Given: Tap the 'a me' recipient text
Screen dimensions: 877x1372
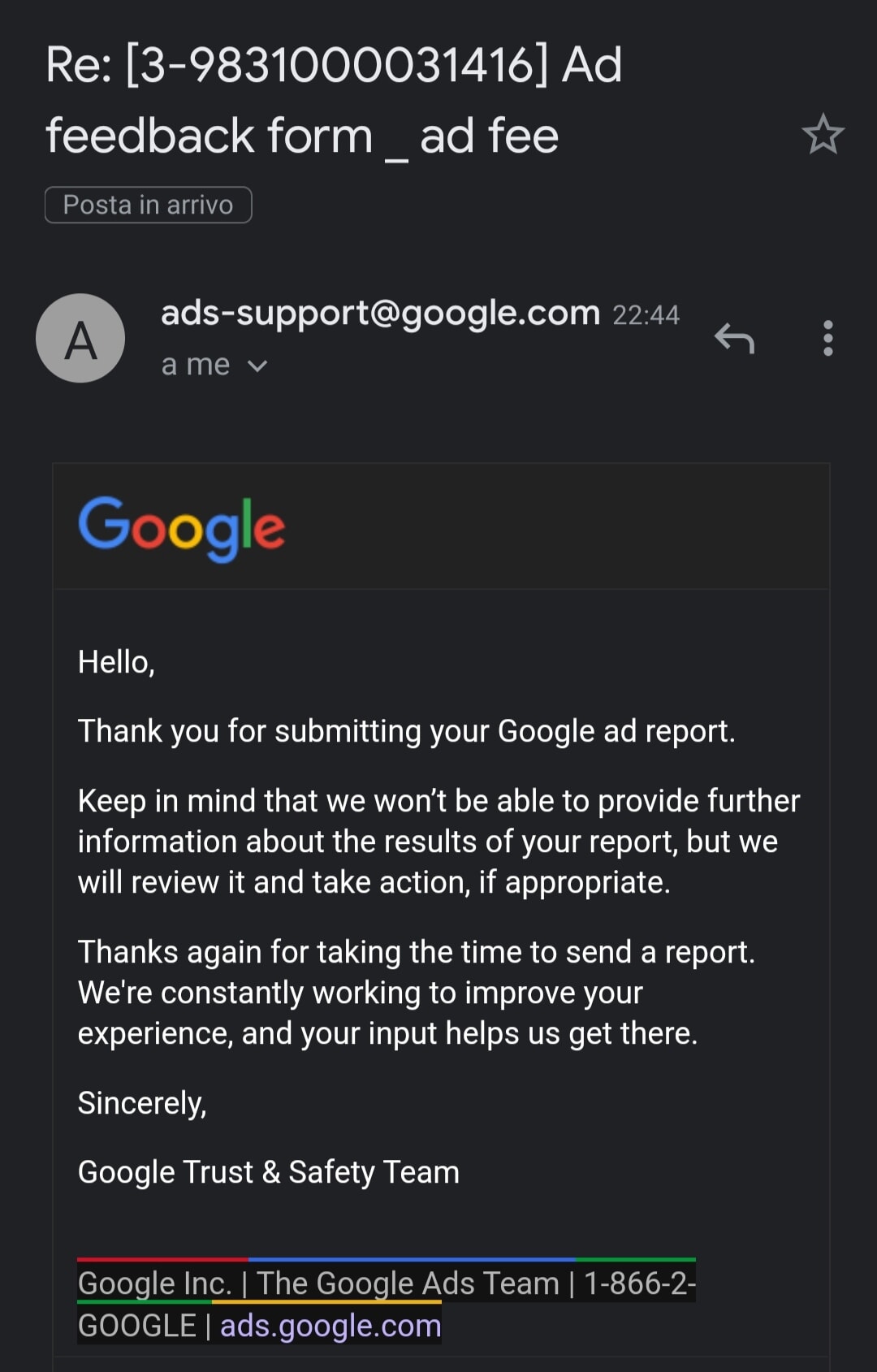Looking at the screenshot, I should [x=195, y=366].
